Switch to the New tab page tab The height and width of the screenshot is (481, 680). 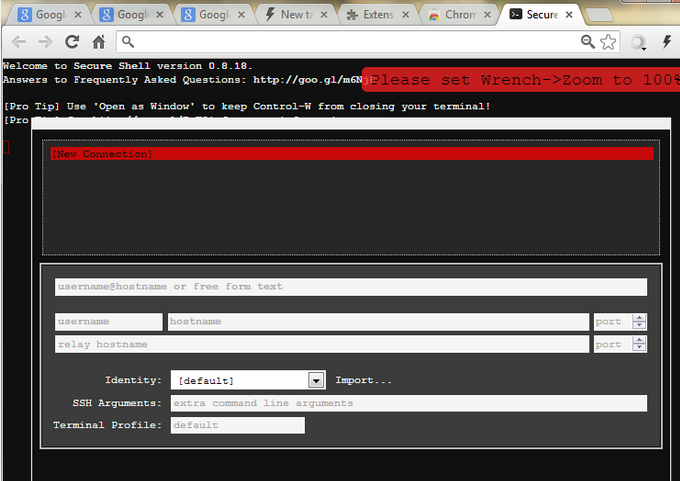[x=294, y=15]
